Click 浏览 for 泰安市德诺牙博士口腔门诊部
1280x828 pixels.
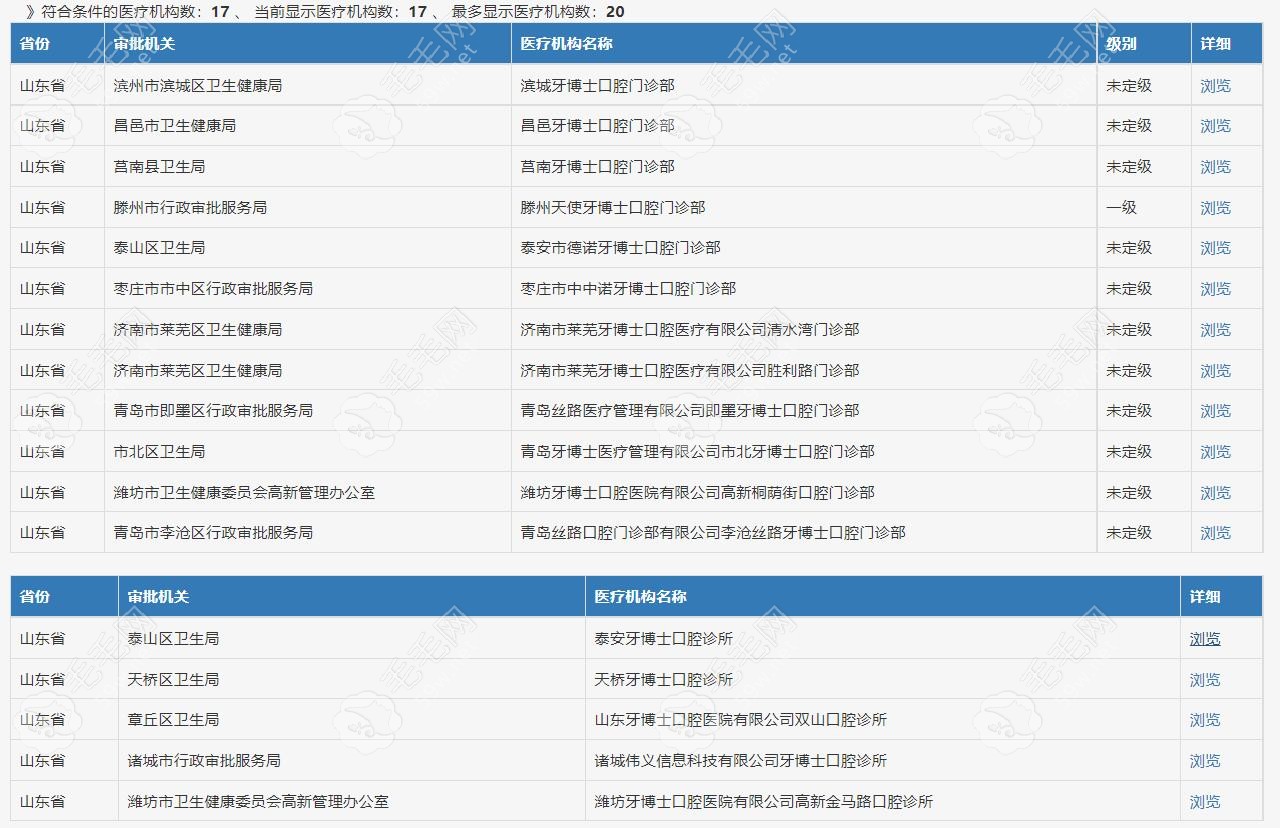point(1215,248)
